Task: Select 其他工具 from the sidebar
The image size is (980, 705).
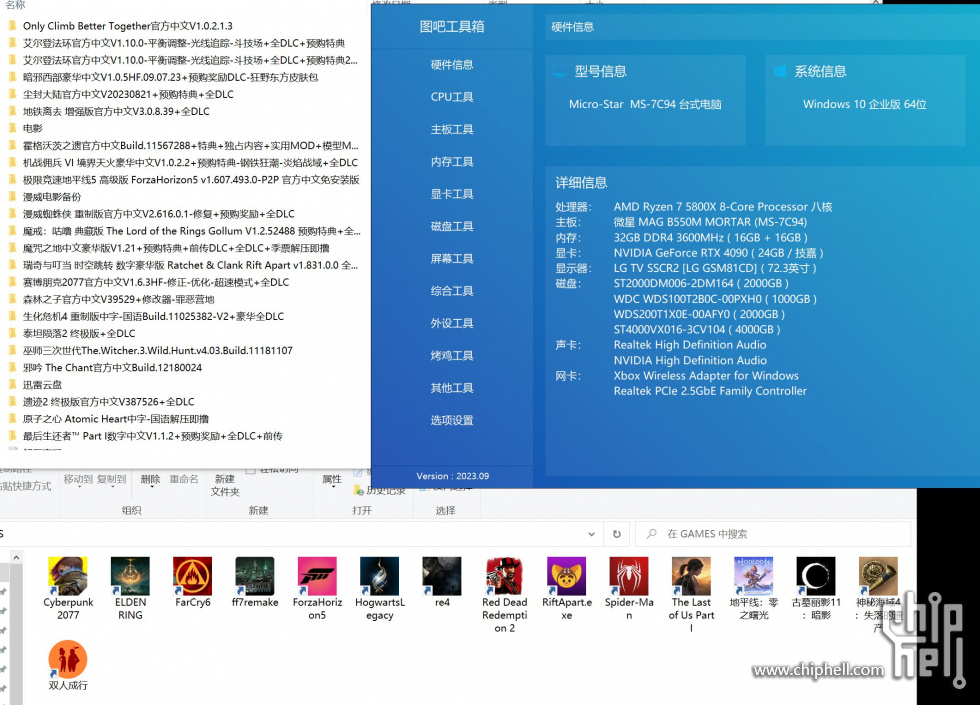Action: coord(452,388)
